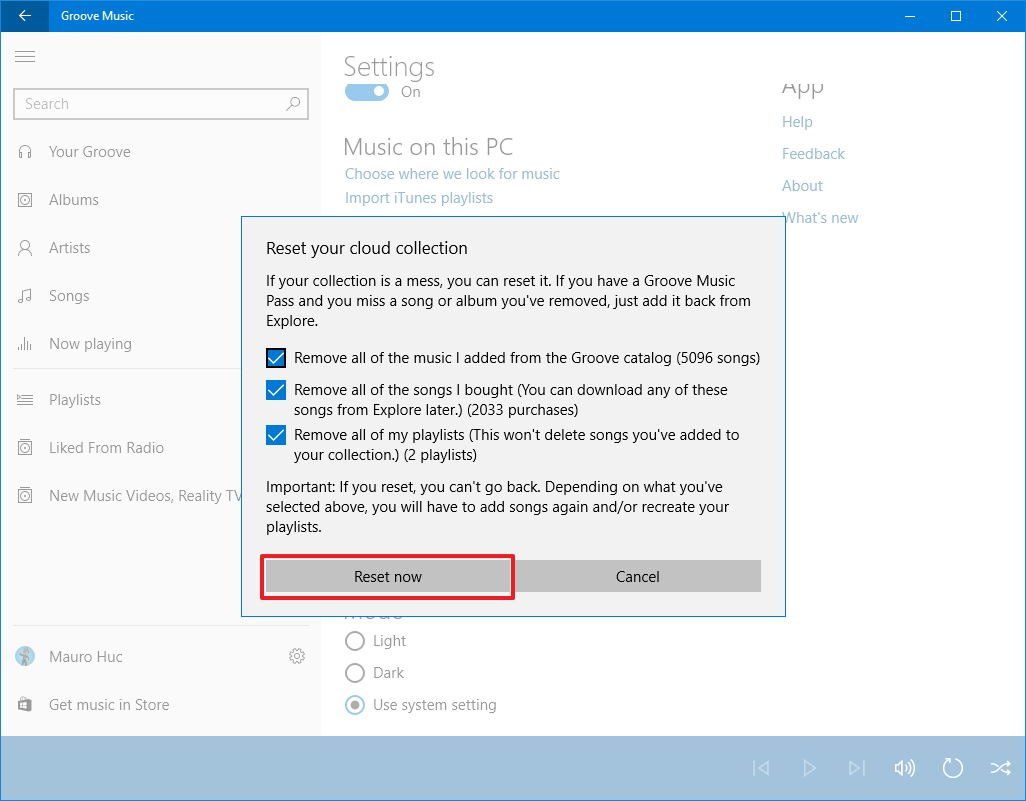Open account settings via the gear icon
The width and height of the screenshot is (1026, 801).
point(296,656)
